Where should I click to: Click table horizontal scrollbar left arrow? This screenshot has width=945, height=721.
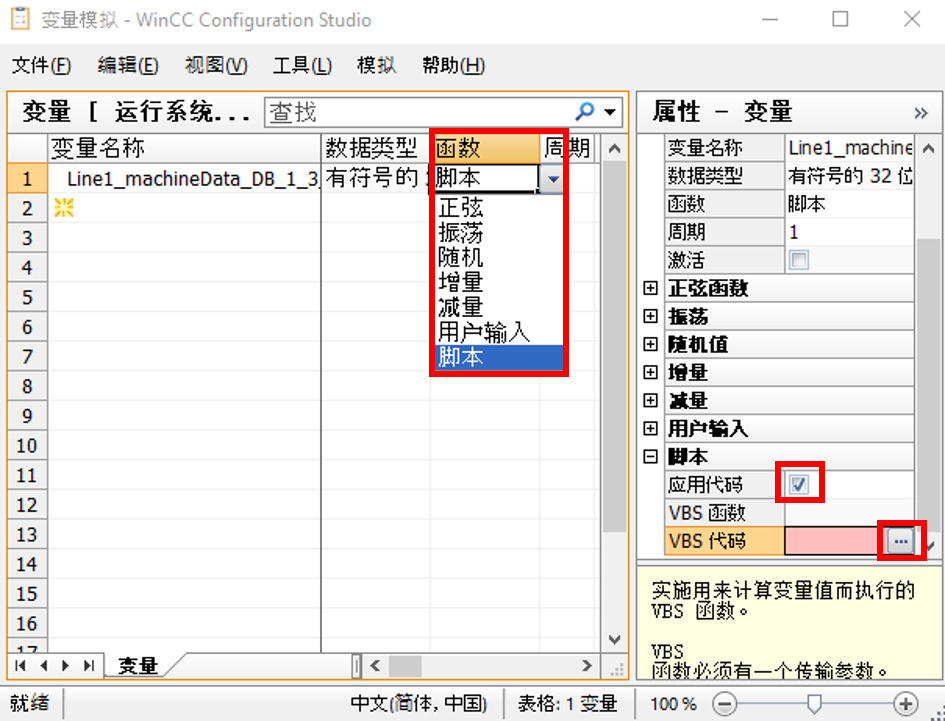point(375,666)
